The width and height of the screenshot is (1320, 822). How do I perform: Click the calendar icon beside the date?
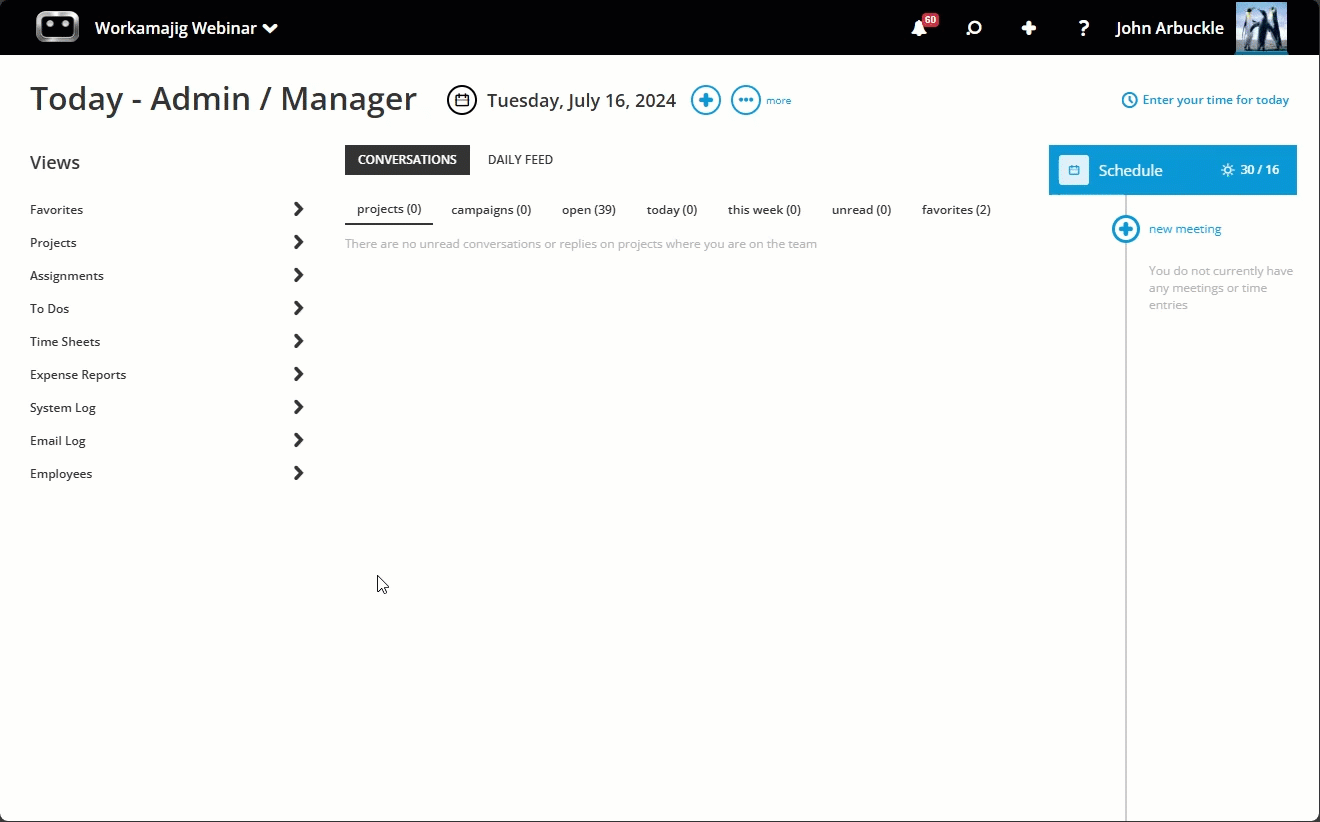[461, 100]
